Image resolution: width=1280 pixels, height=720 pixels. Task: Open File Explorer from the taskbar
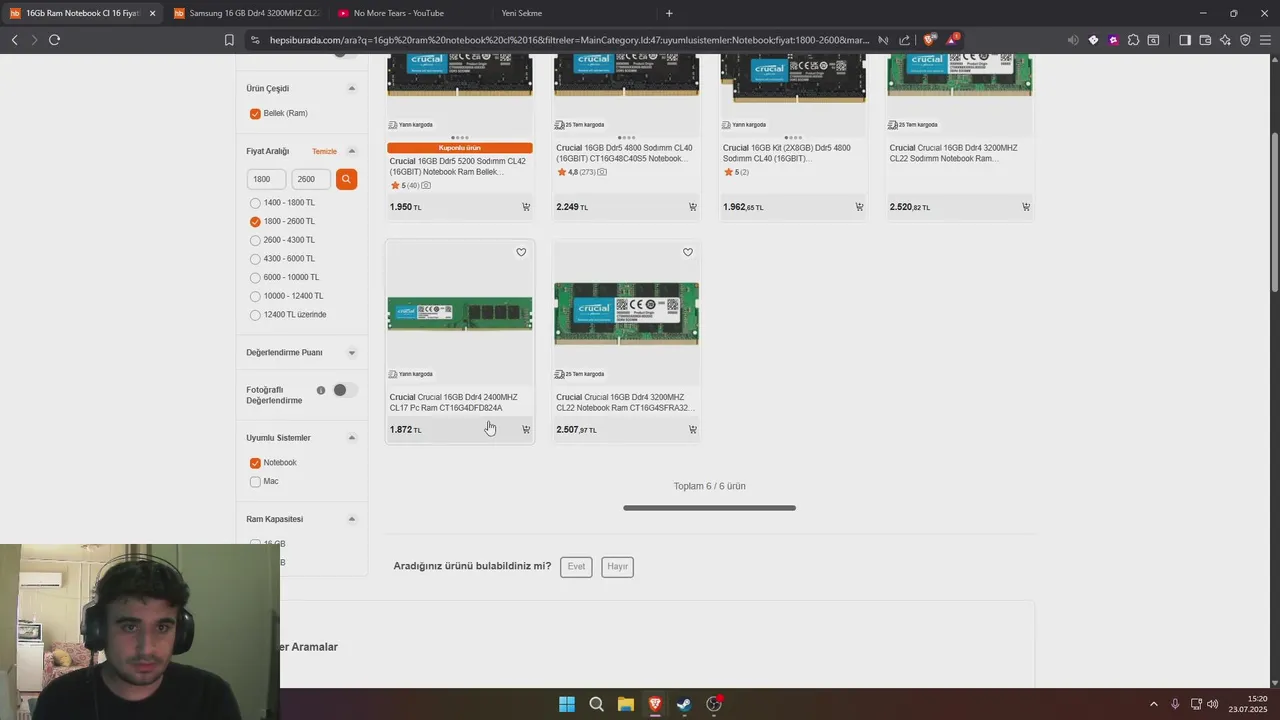point(625,704)
